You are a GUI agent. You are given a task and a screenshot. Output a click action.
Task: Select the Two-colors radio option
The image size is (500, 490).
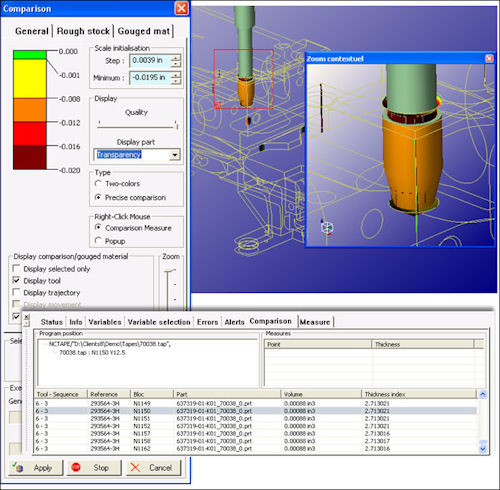(98, 183)
